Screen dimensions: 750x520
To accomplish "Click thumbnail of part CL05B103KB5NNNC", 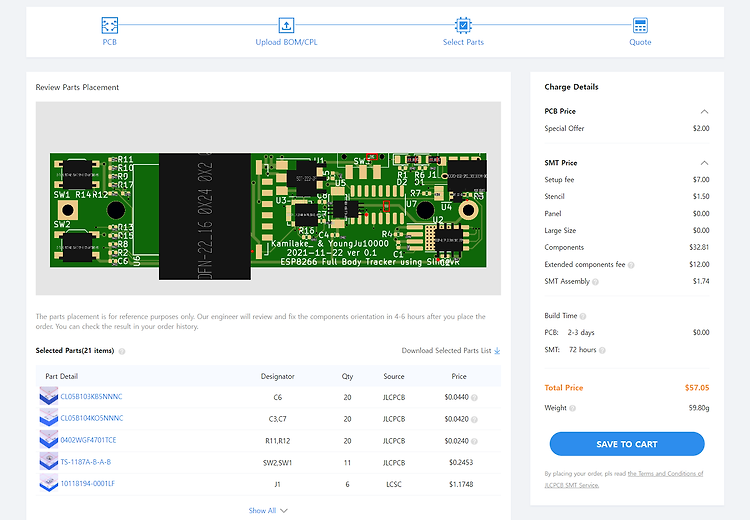I will (x=48, y=397).
